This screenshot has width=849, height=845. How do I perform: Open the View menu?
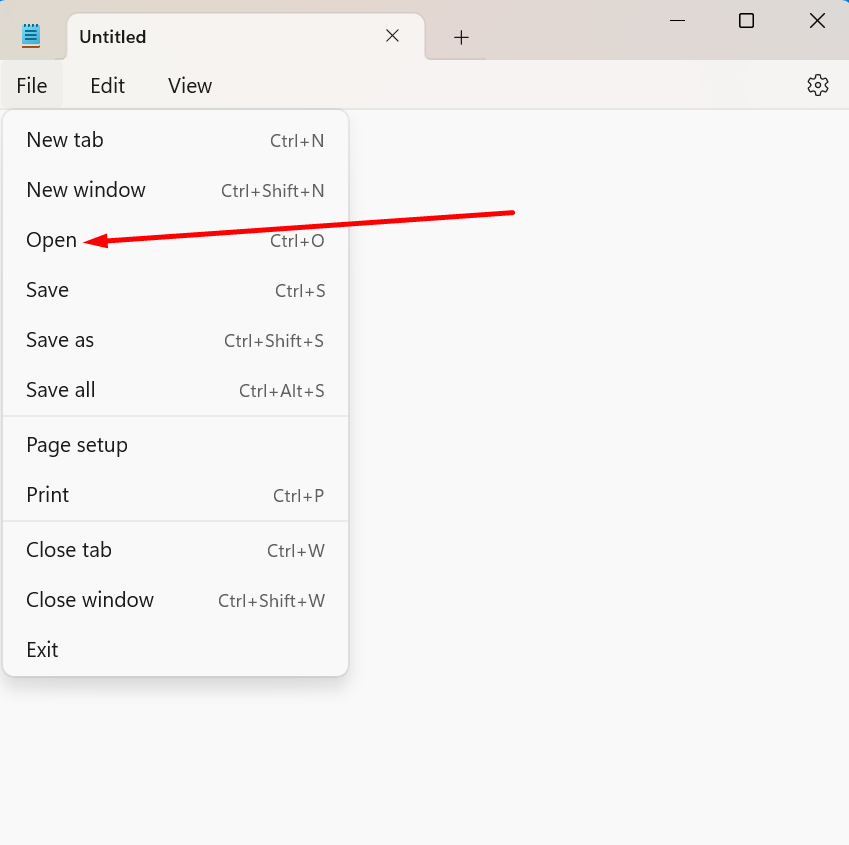[x=190, y=86]
